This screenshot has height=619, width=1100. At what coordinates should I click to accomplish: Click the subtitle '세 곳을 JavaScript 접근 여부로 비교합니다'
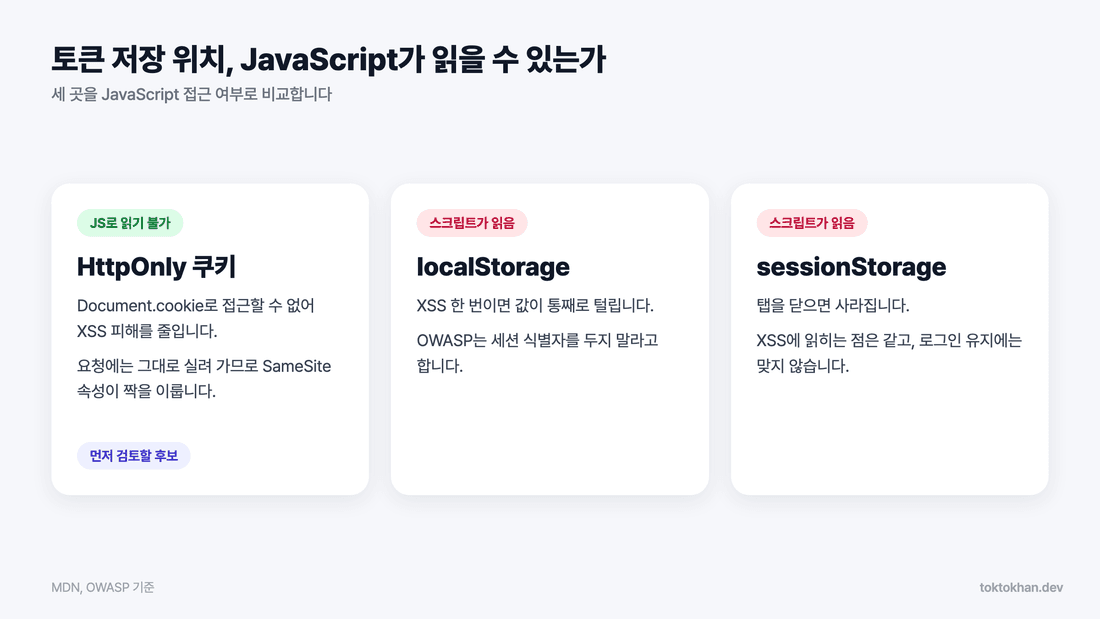(192, 94)
